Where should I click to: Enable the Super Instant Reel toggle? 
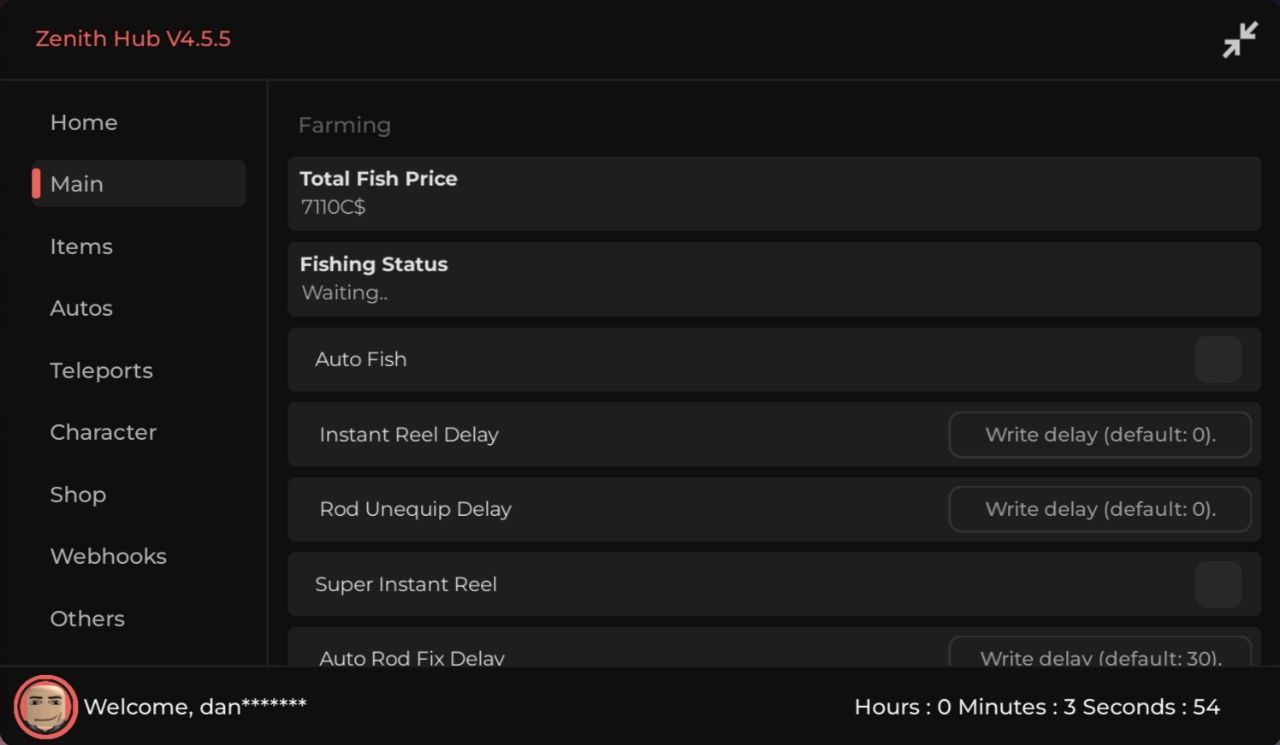1218,584
